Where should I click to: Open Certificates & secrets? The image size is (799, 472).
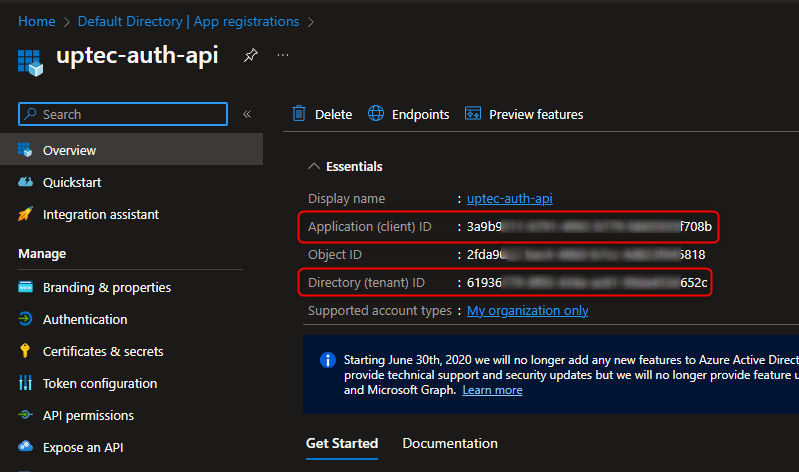coord(102,351)
